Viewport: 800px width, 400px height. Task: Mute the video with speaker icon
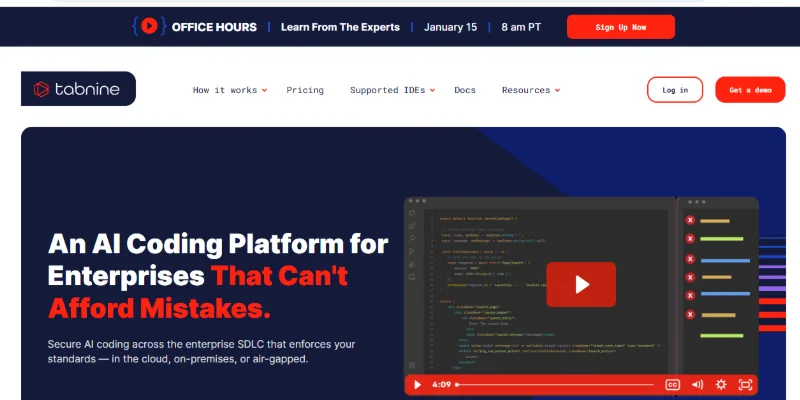[697, 384]
